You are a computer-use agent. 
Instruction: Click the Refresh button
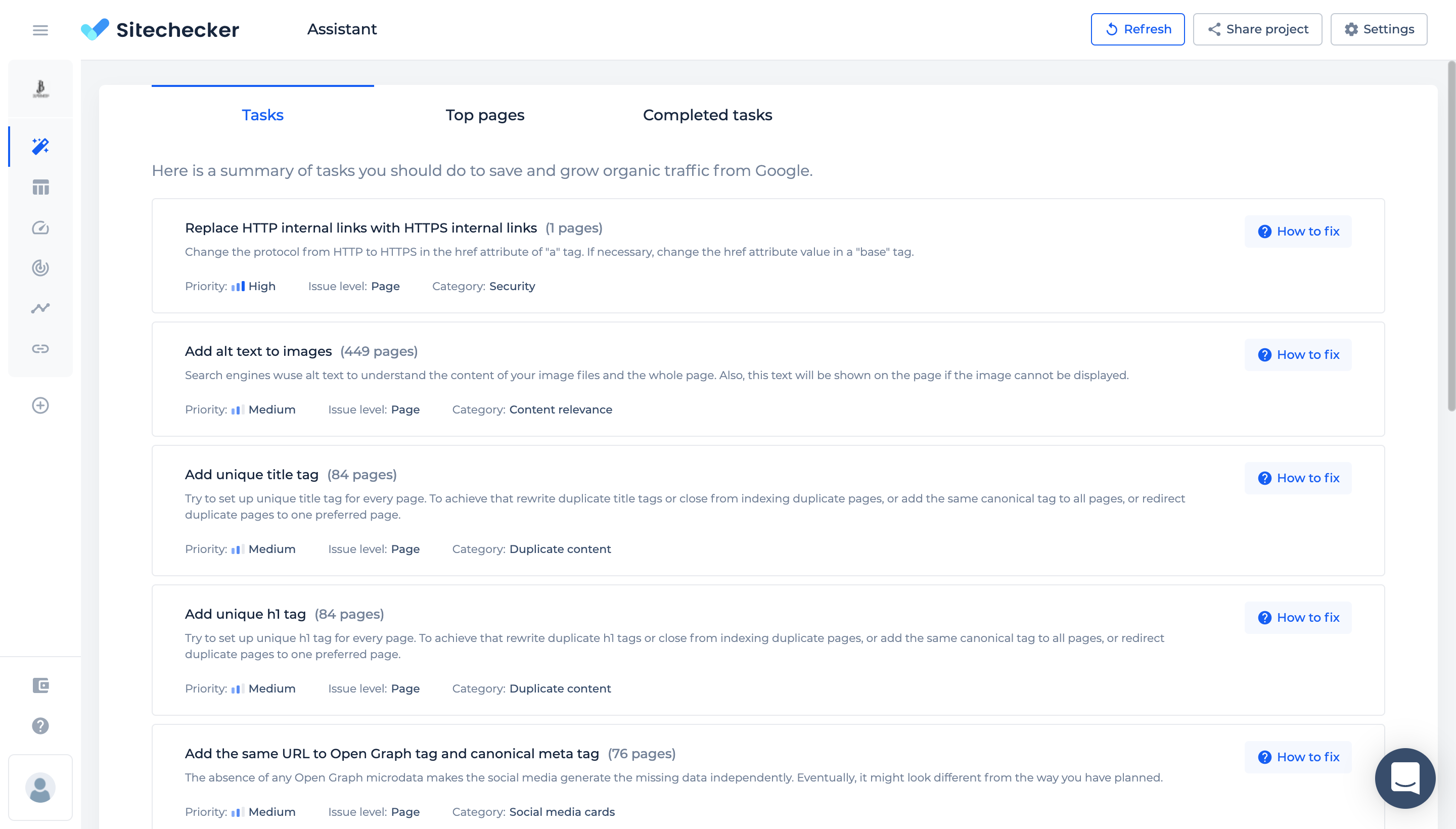[1138, 29]
